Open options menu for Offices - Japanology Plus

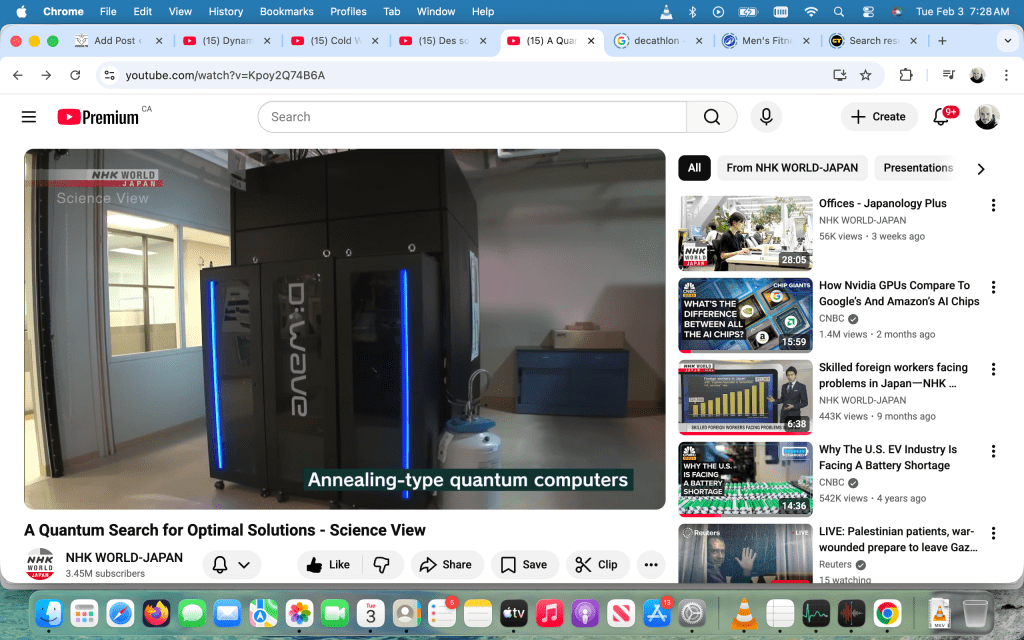993,205
